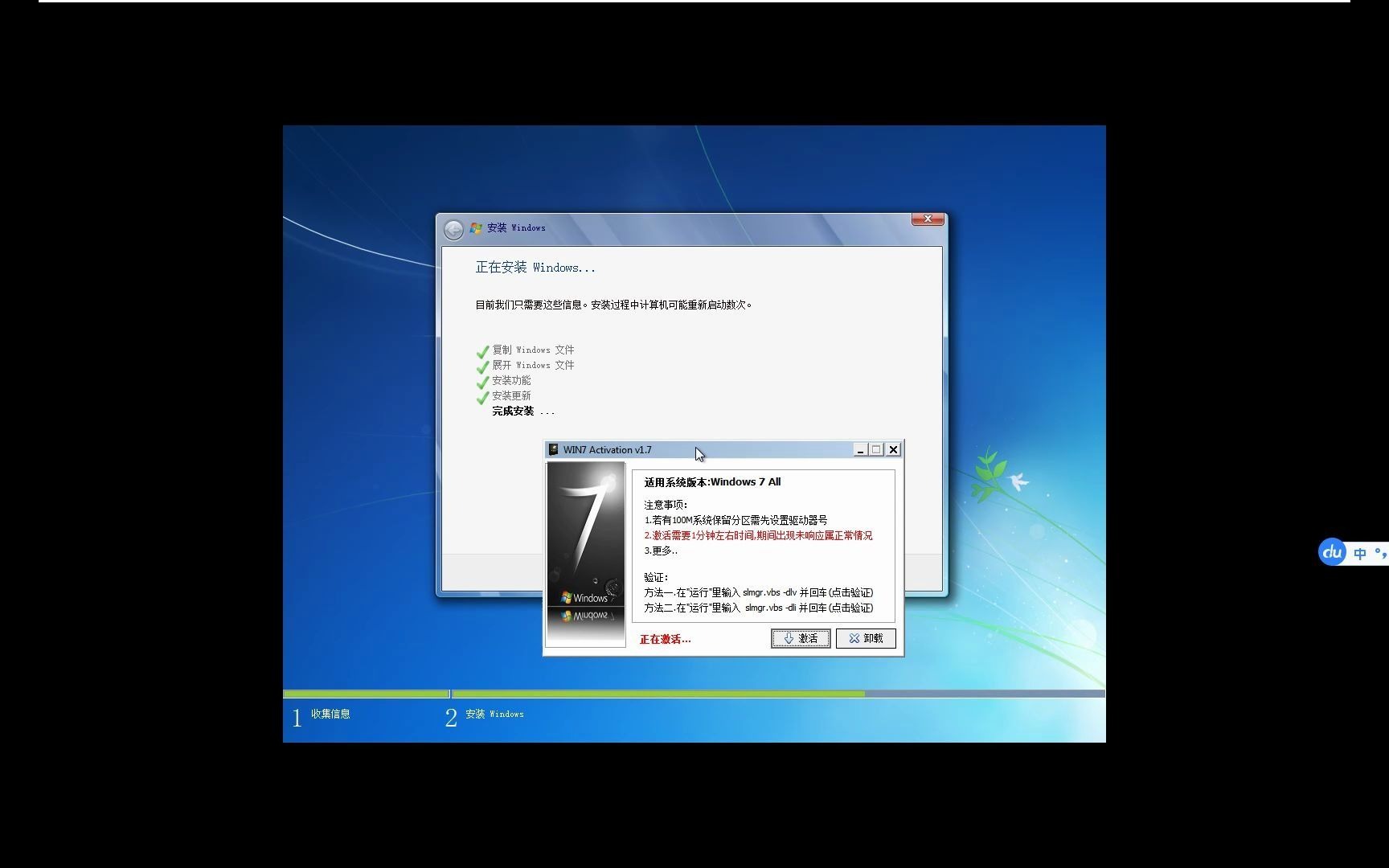This screenshot has width=1389, height=868.
Task: Click the step 2 installation progress bar
Action: click(778, 694)
